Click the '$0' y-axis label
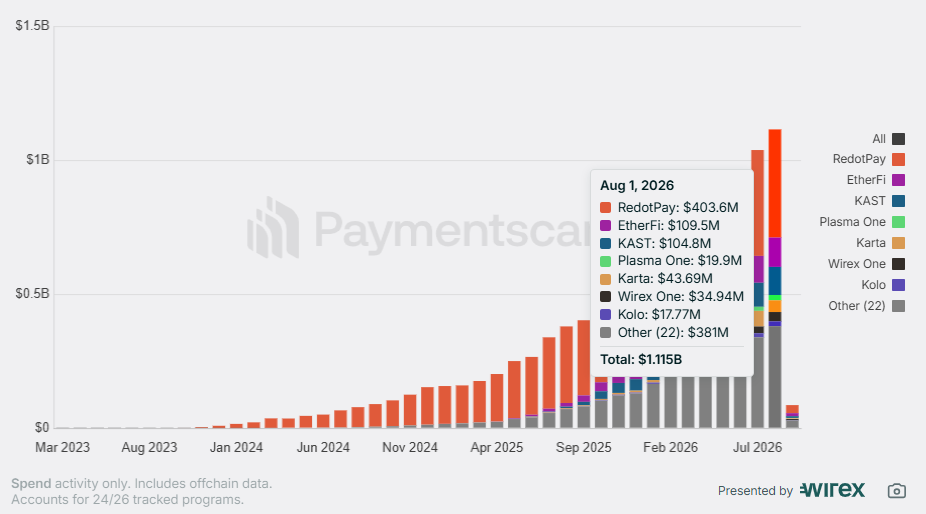 [x=42, y=427]
